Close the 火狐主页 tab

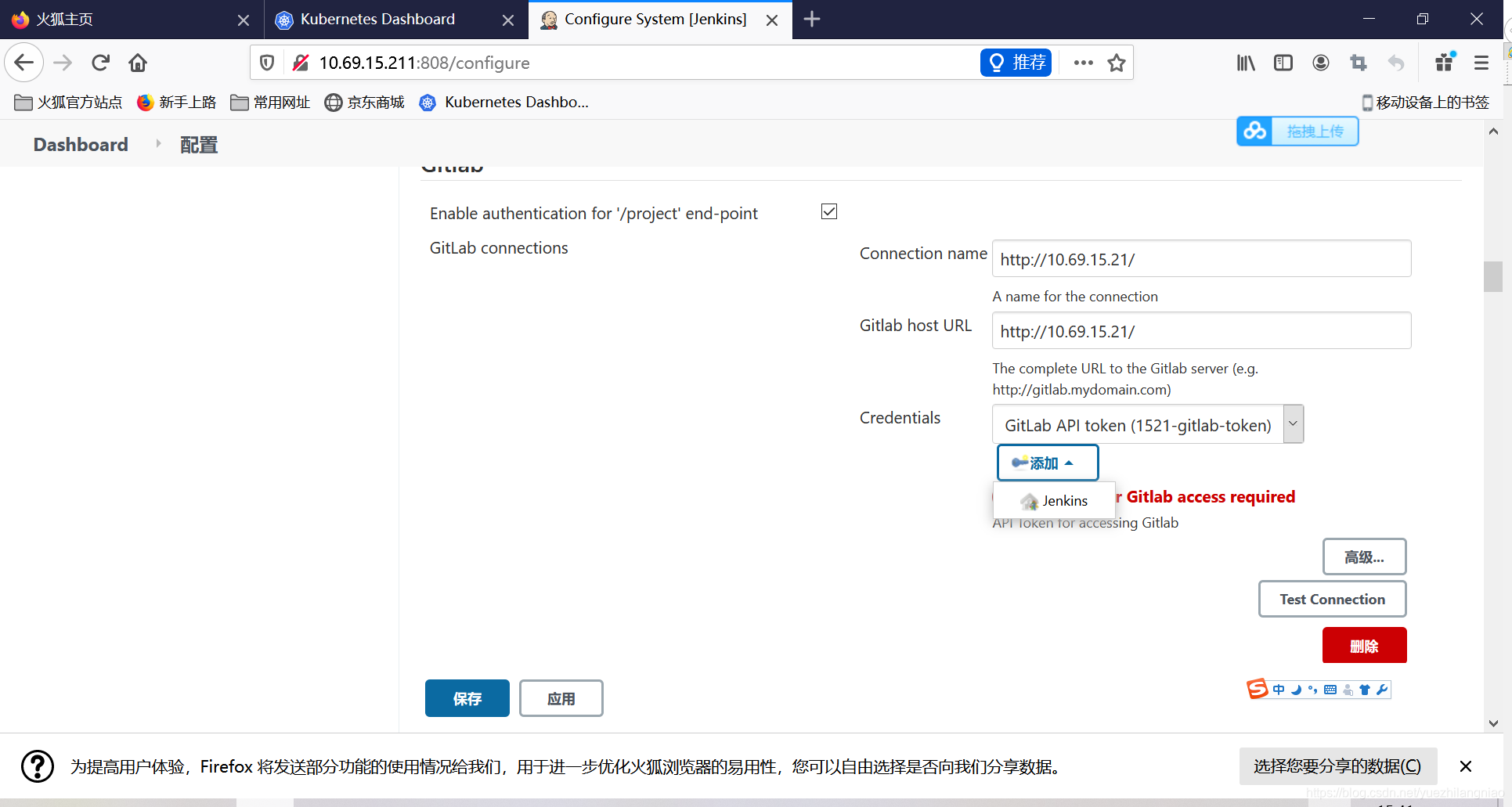pos(244,20)
